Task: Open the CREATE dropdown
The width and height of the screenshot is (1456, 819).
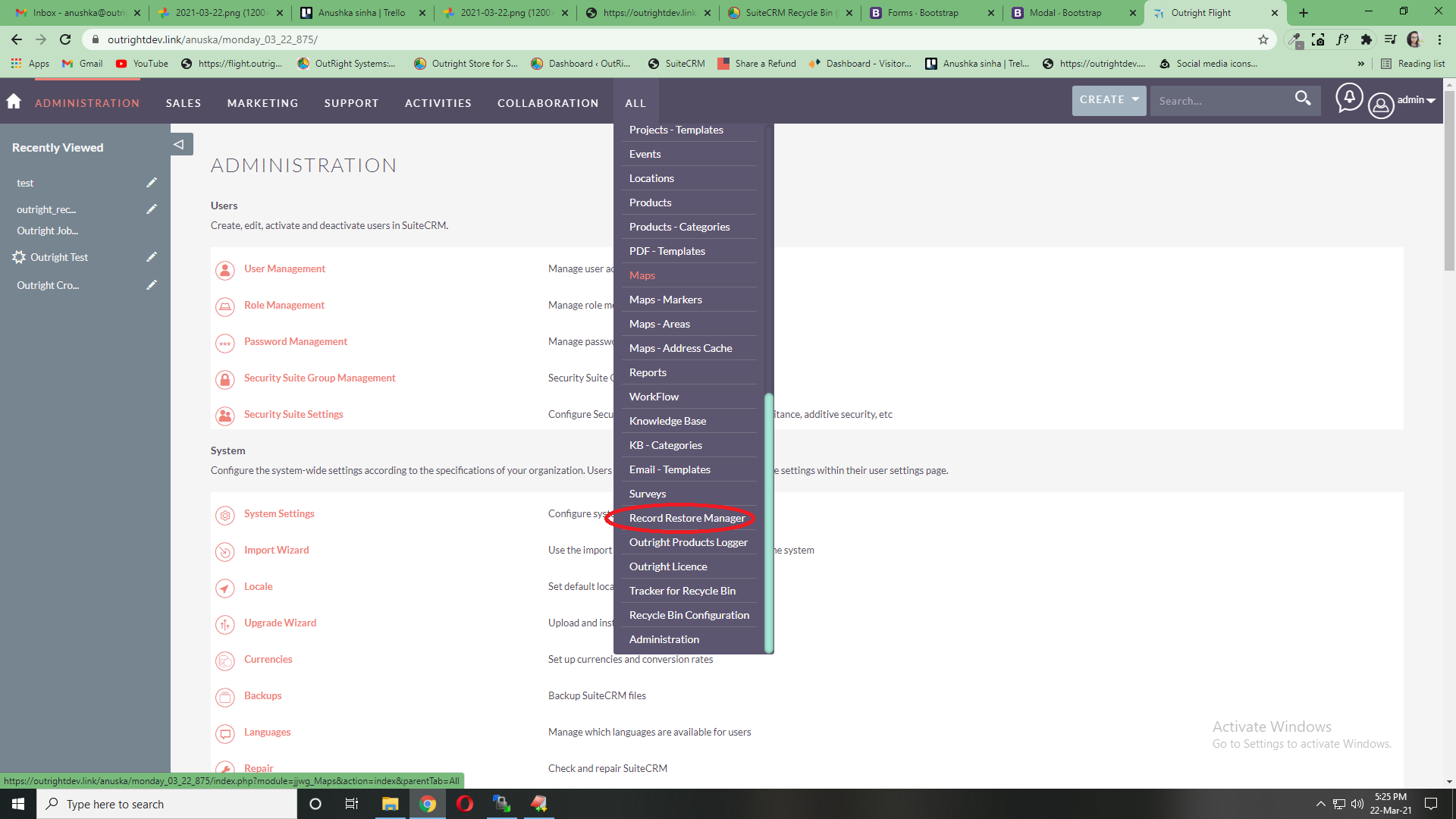Action: (1109, 100)
